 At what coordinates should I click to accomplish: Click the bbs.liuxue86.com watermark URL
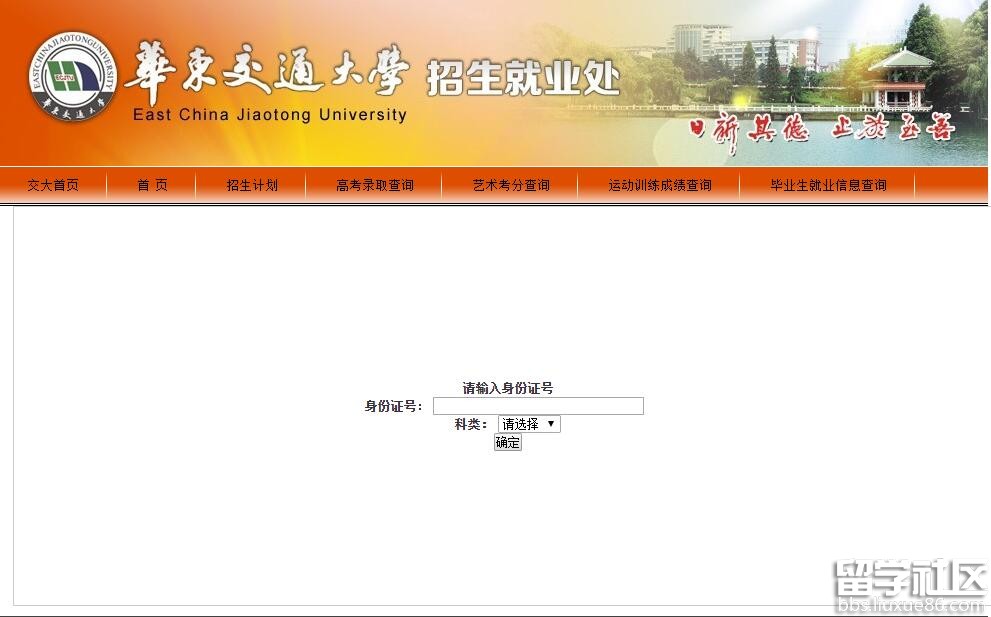pos(910,605)
